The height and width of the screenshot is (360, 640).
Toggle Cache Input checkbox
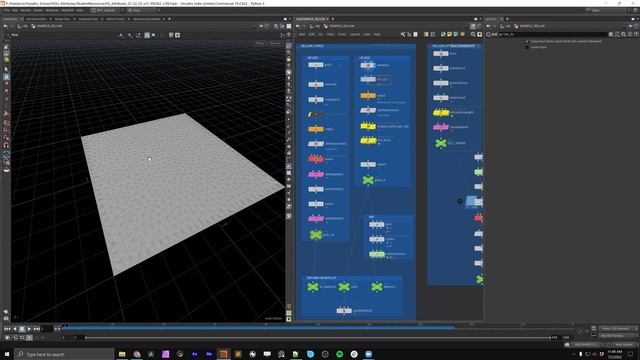[527, 47]
